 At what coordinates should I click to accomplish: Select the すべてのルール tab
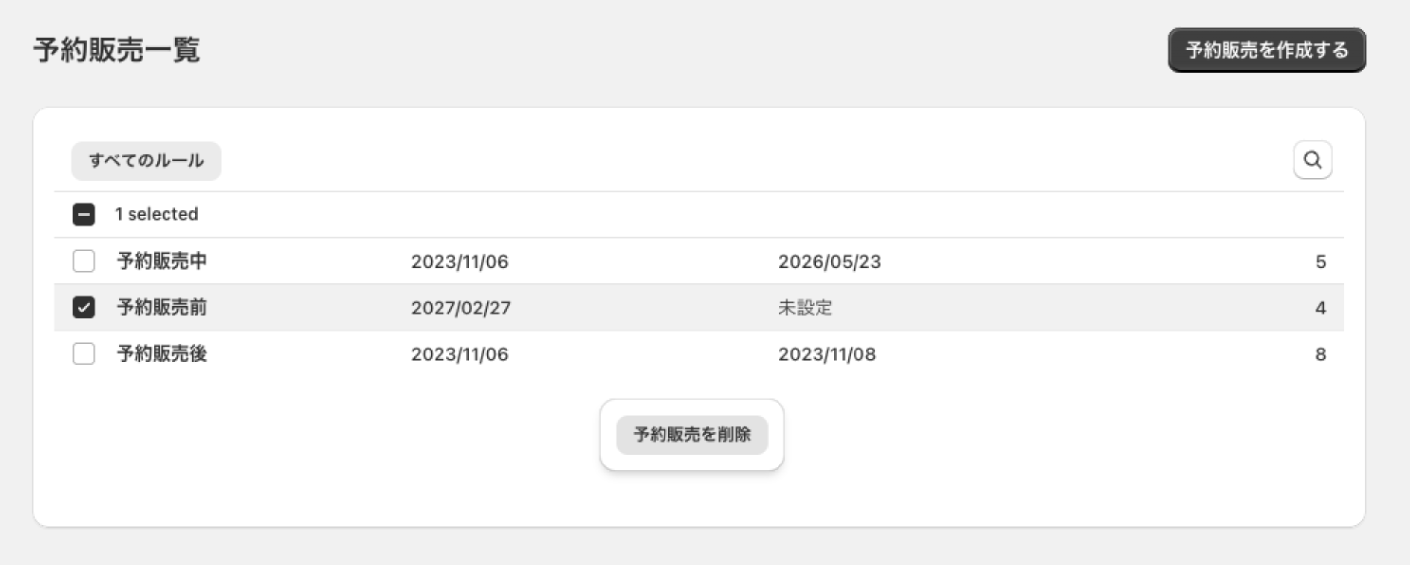[x=146, y=161]
